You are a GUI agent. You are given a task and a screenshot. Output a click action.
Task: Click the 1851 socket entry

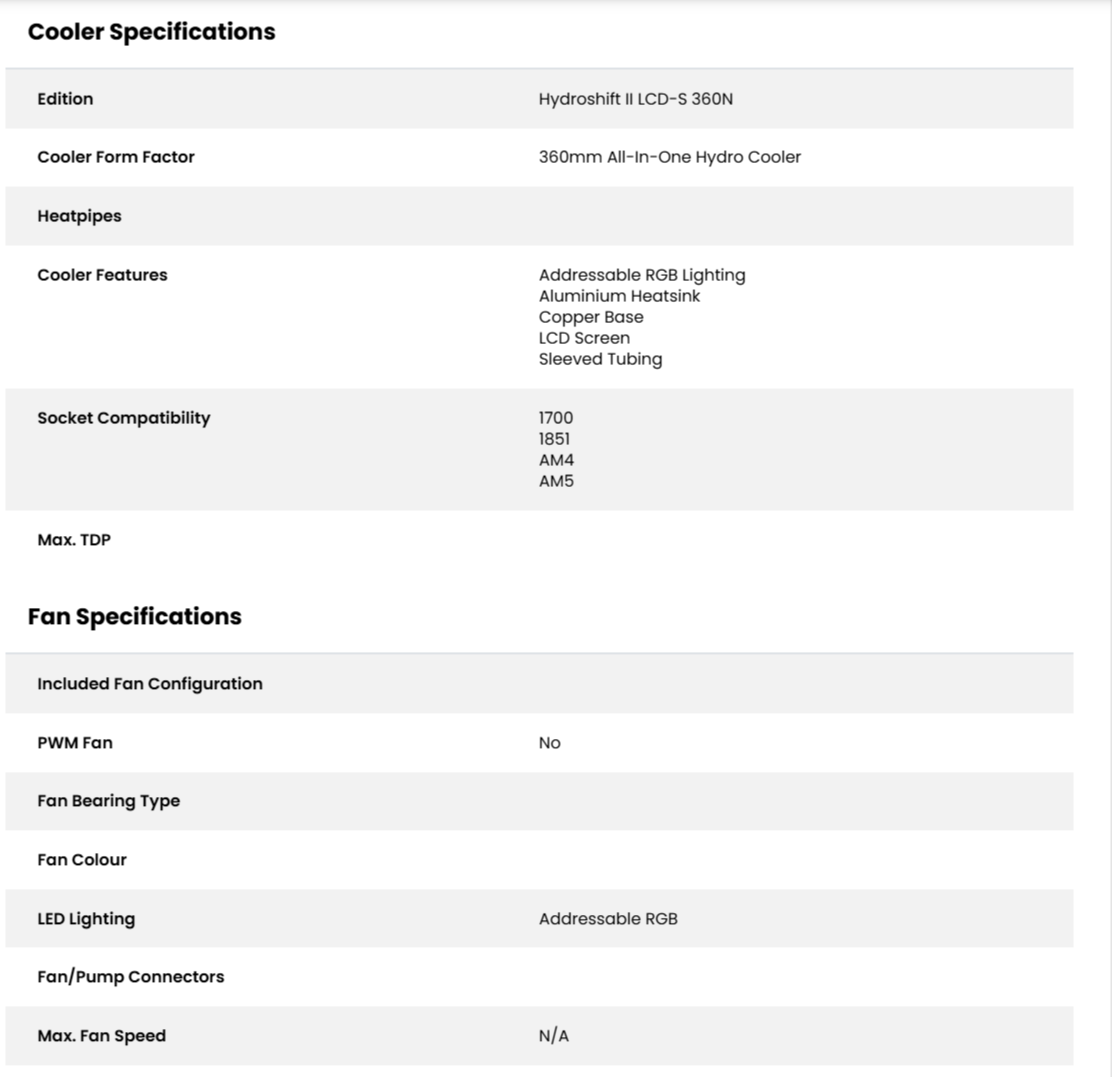(554, 439)
